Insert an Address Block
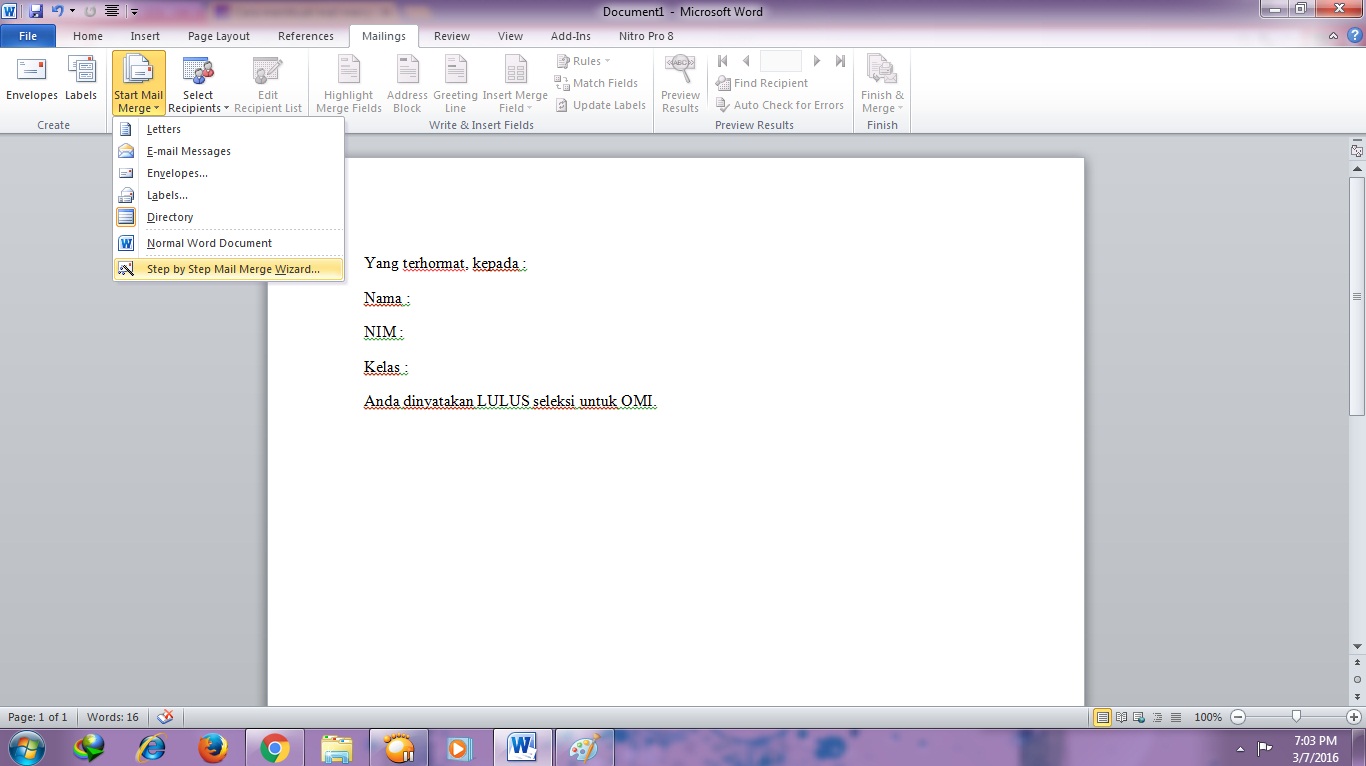 click(407, 83)
